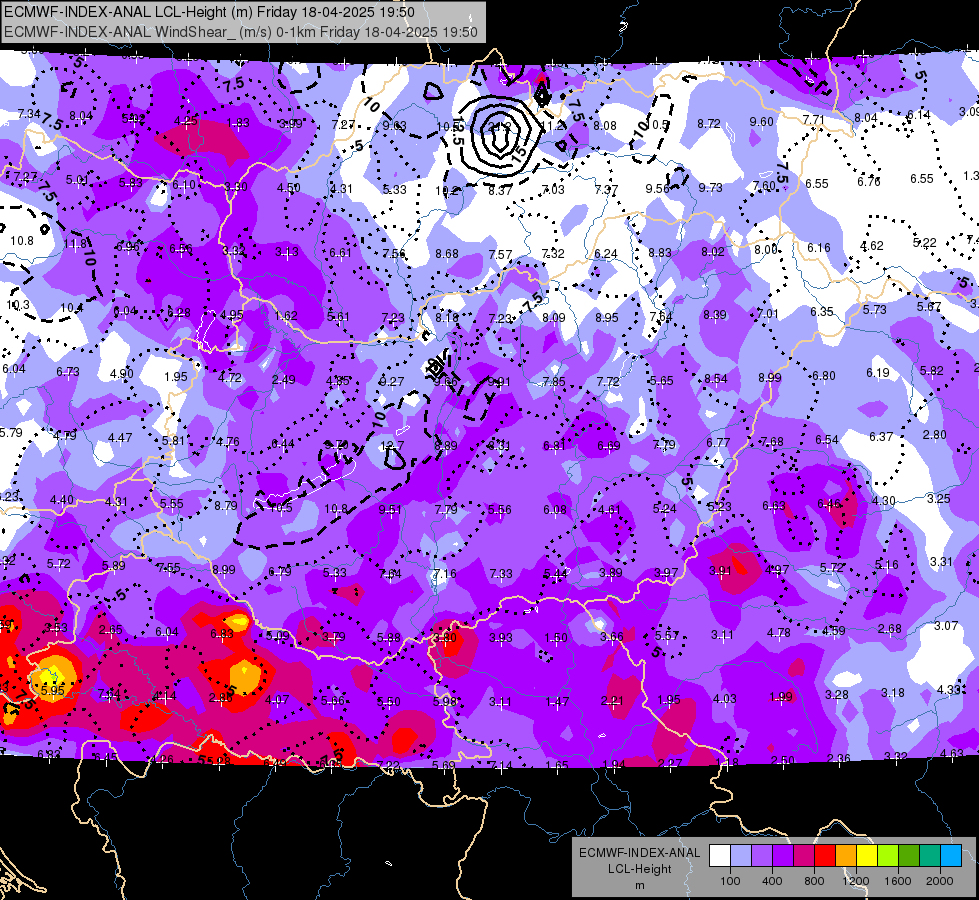Click the 'WindShear_ (m/s) 0-1km' header line
The image size is (979, 900).
pos(241,32)
